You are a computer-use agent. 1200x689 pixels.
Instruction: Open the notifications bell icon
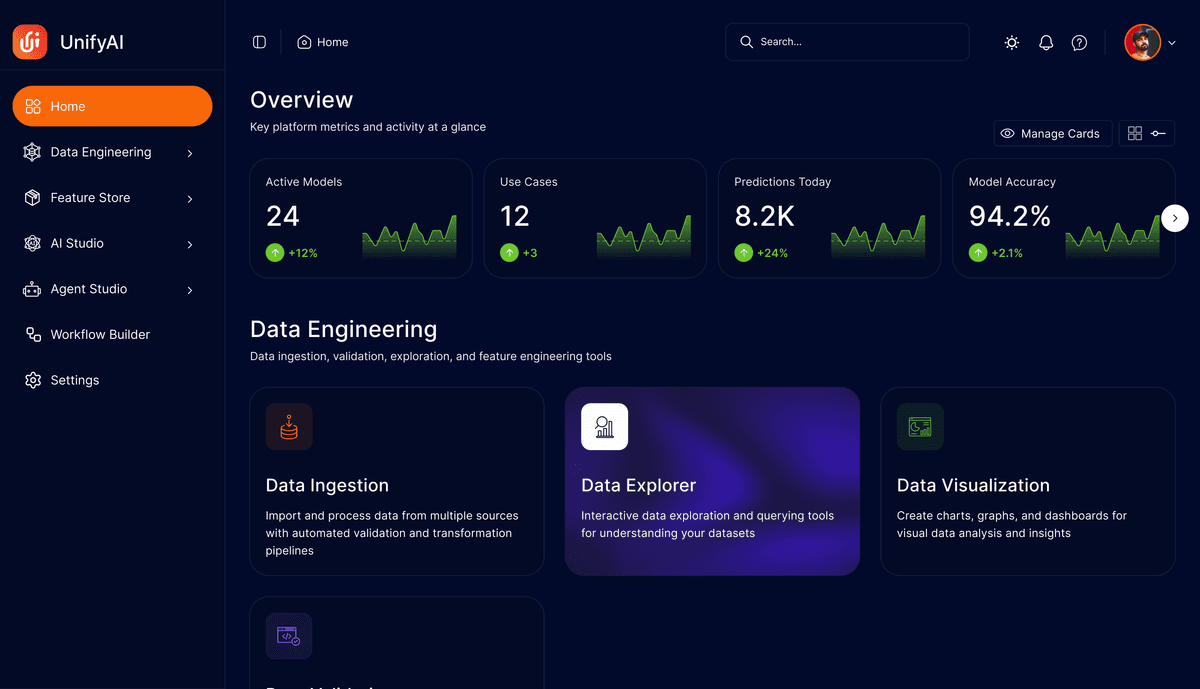(x=1044, y=42)
